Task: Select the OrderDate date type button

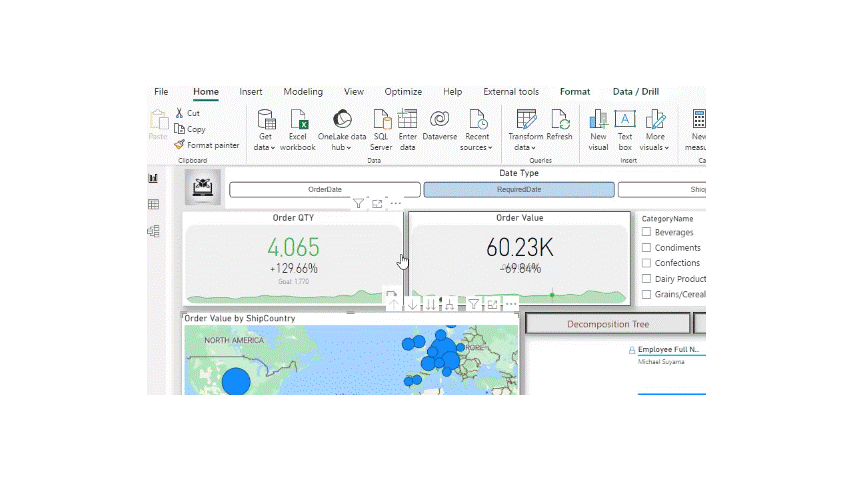Action: click(325, 190)
